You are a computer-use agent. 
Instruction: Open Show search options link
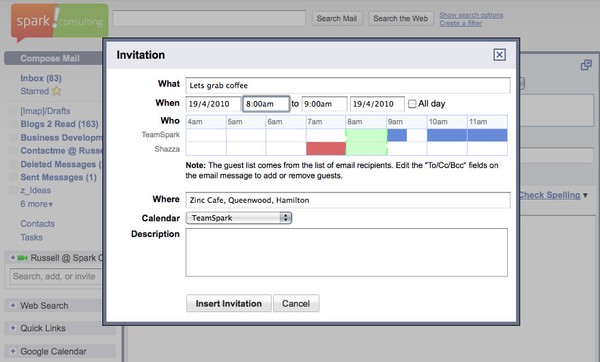click(471, 15)
